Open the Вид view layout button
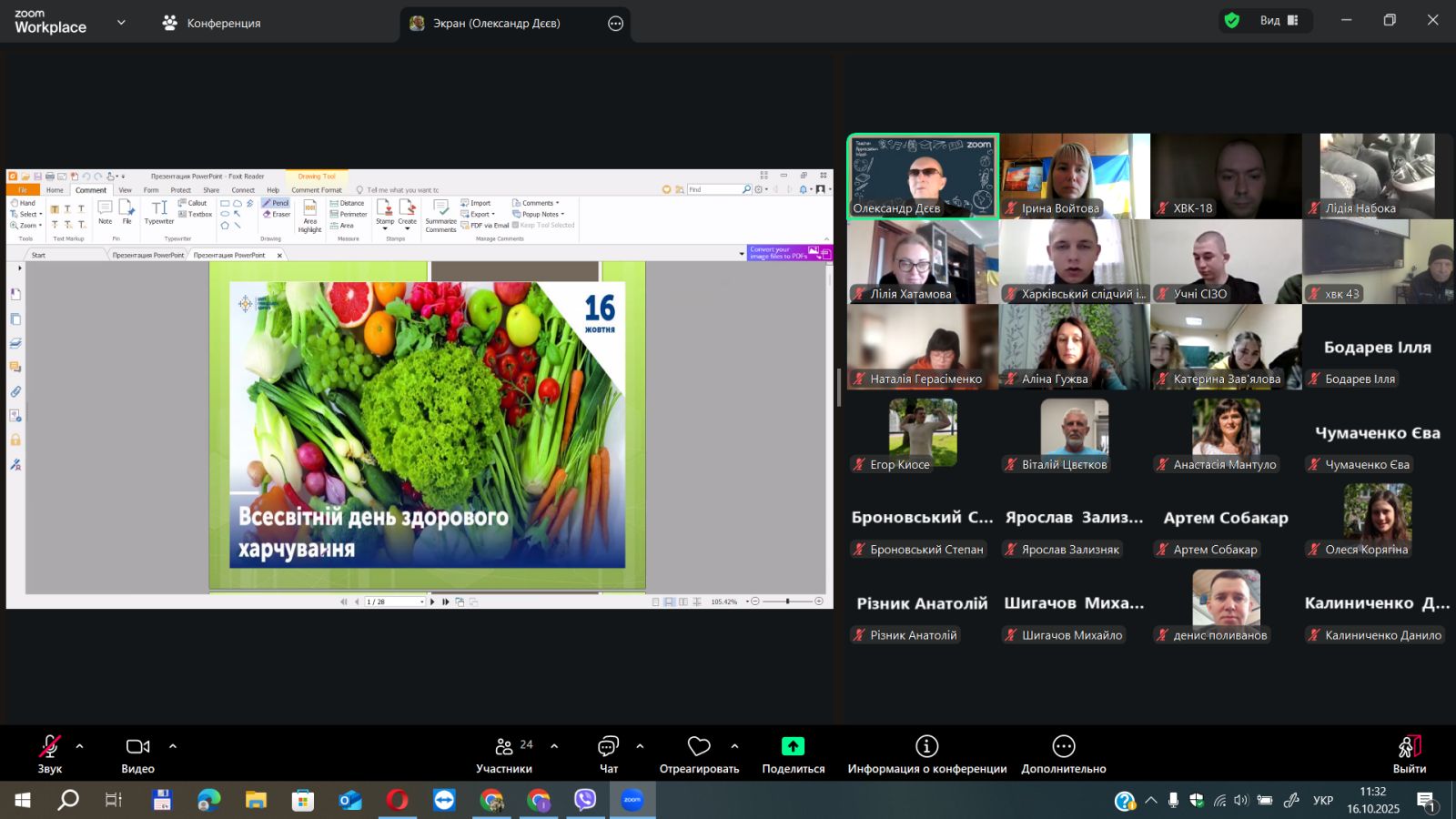1456x819 pixels. pos(1279,20)
